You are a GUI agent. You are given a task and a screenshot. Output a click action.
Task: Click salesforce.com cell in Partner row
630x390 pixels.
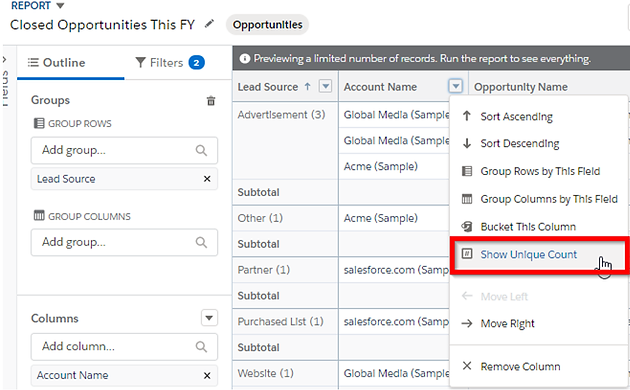(x=394, y=270)
